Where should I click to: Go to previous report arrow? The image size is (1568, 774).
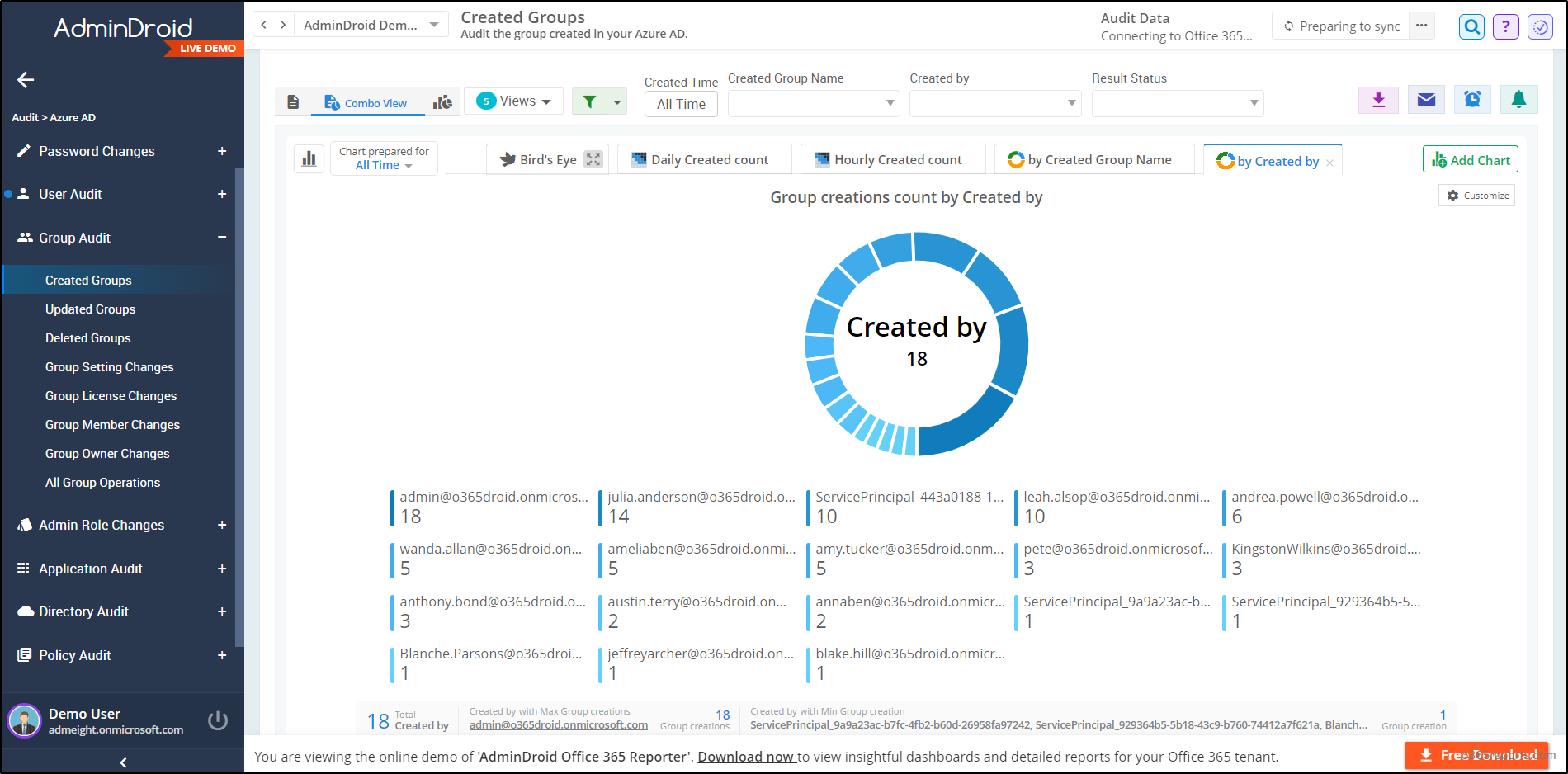[x=263, y=25]
